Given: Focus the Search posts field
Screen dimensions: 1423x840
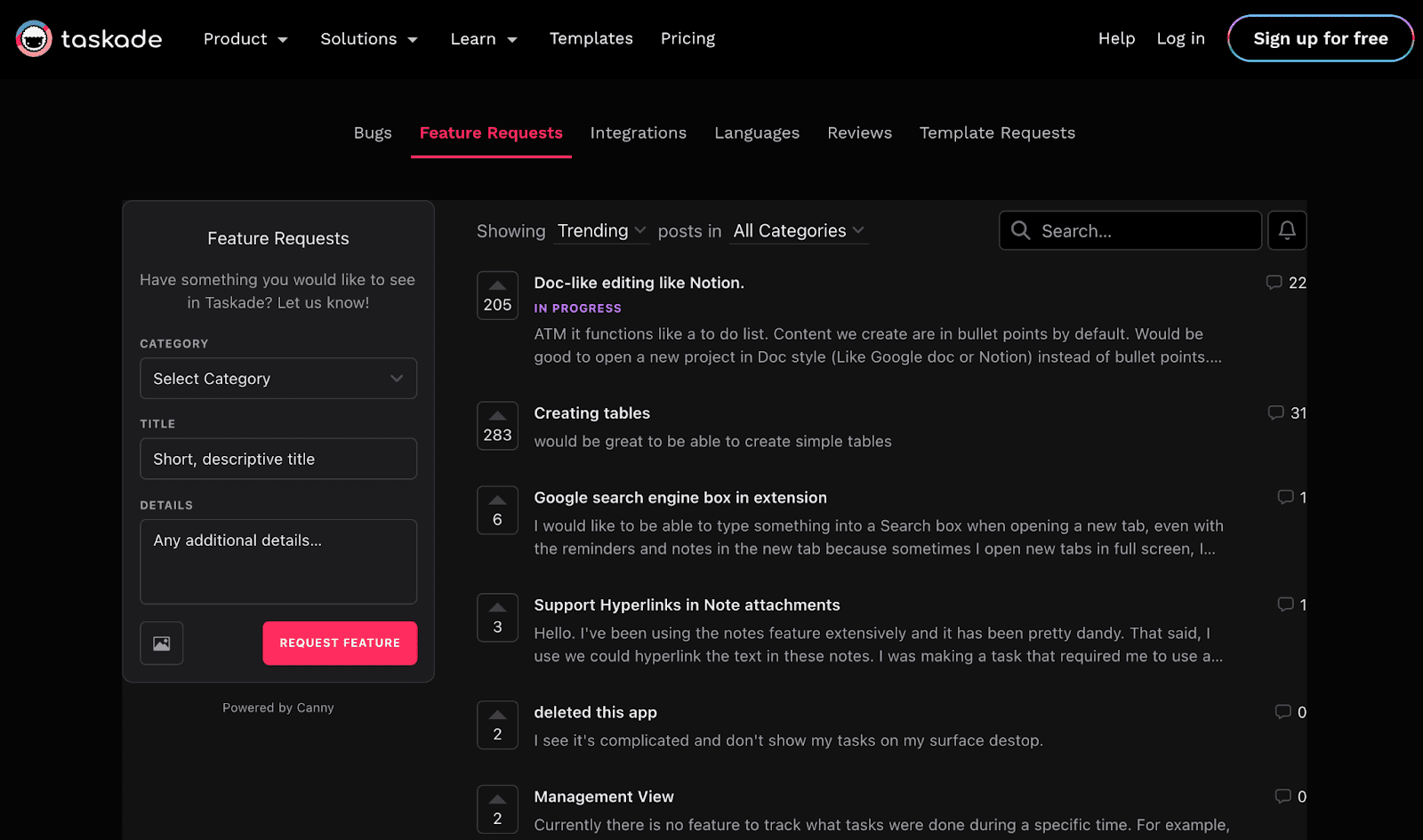Looking at the screenshot, I should point(1130,230).
